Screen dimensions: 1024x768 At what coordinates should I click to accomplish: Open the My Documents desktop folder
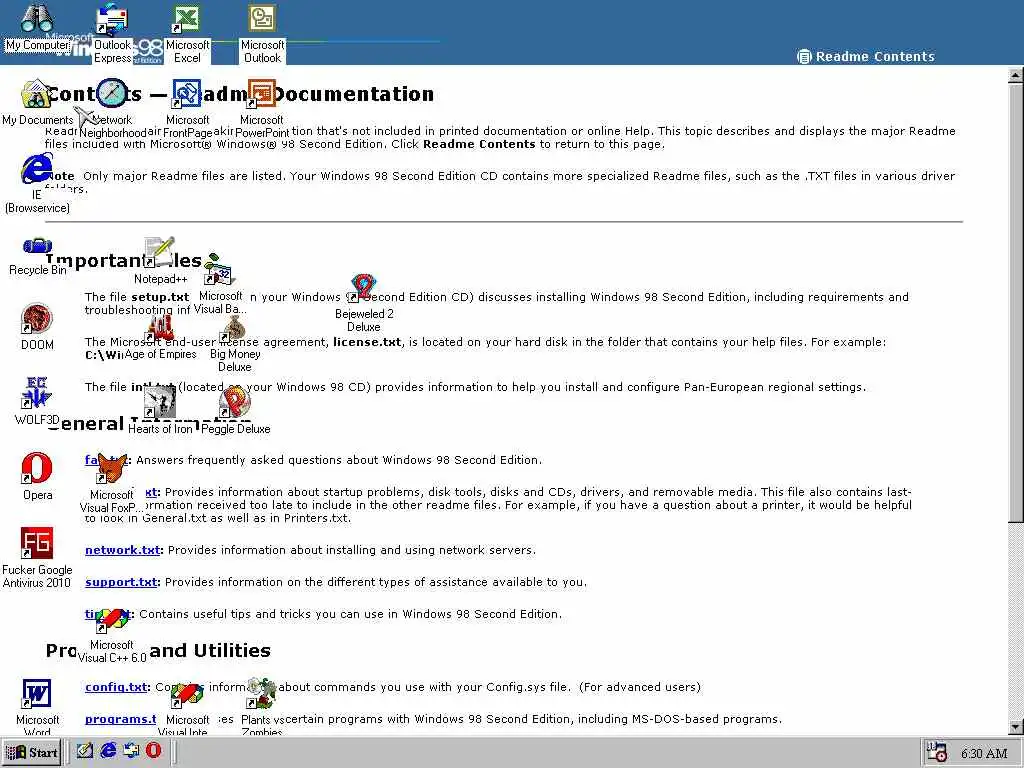coord(37,103)
